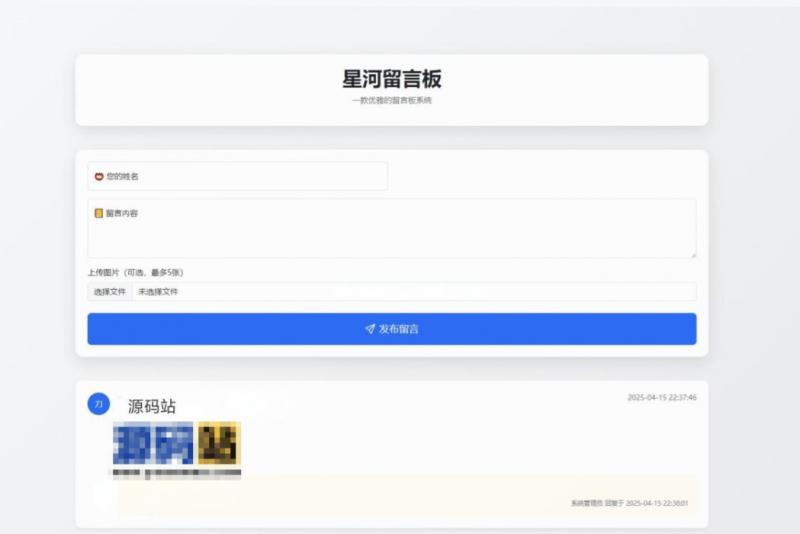Submit with the 发布留言 button
This screenshot has width=800, height=534.
[392, 329]
